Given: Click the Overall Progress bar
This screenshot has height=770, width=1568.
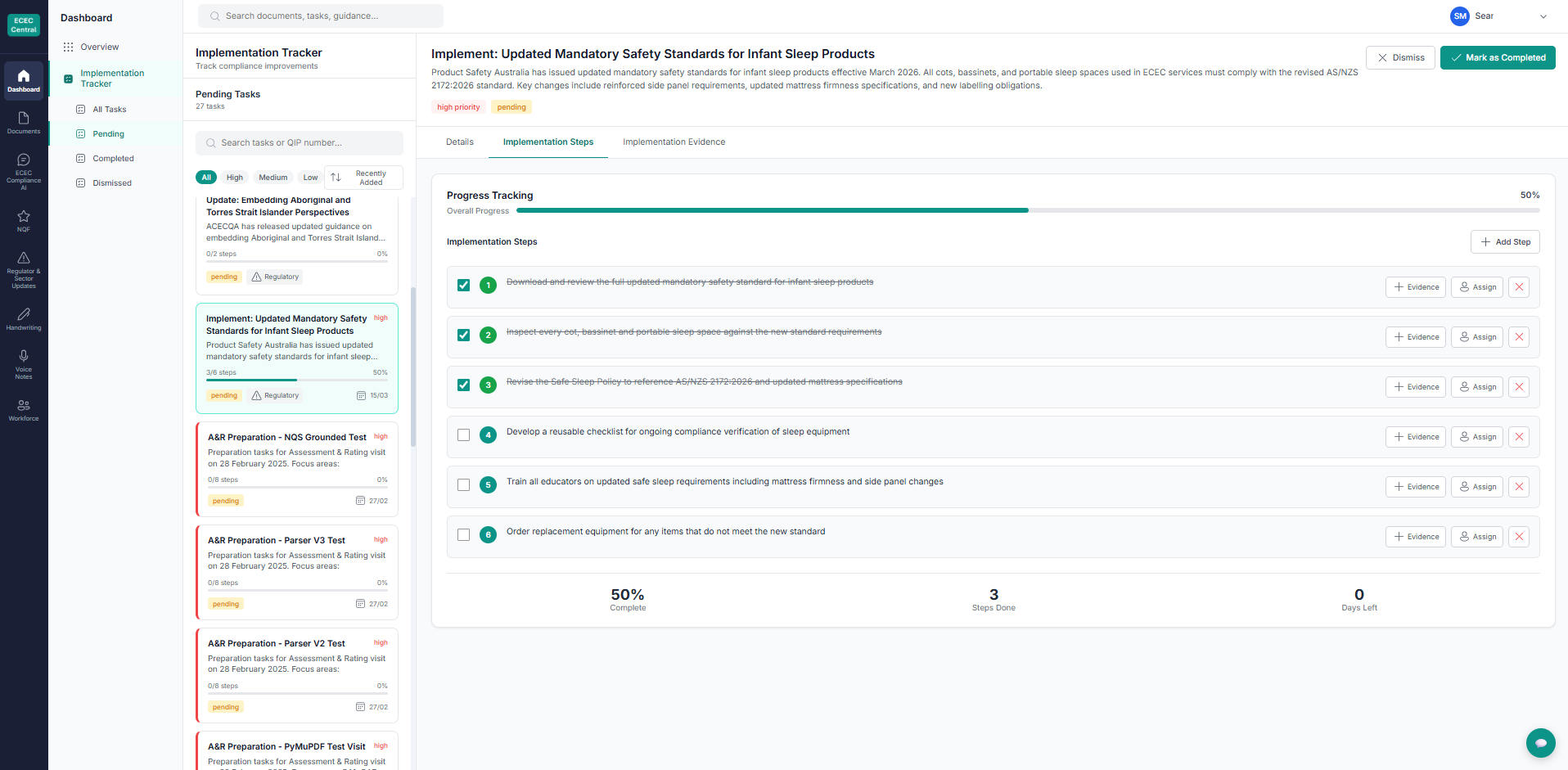Looking at the screenshot, I should click(x=1028, y=210).
